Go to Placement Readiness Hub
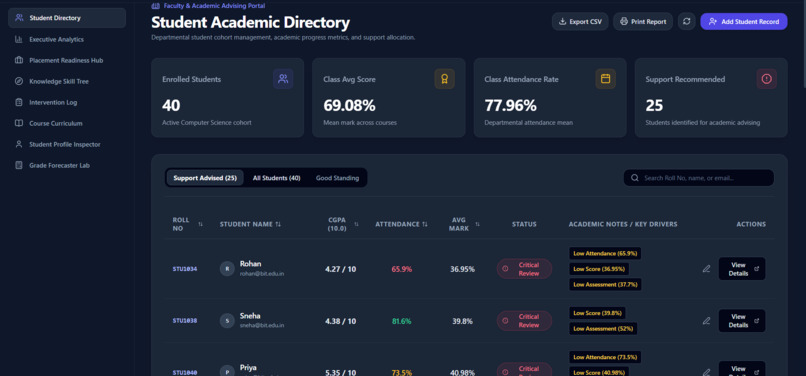The image size is (806, 376). [x=67, y=60]
